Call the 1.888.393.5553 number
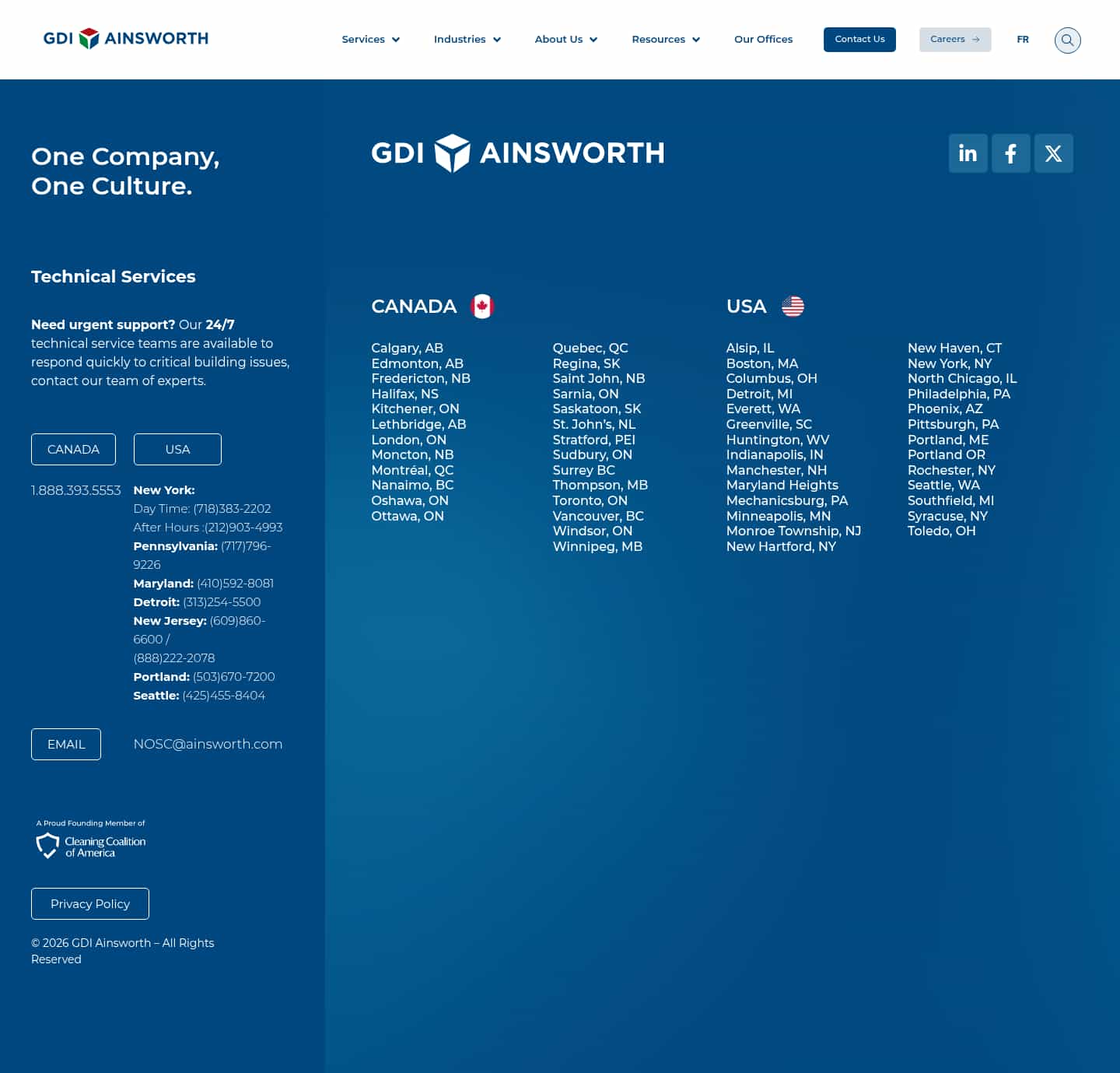 [76, 490]
